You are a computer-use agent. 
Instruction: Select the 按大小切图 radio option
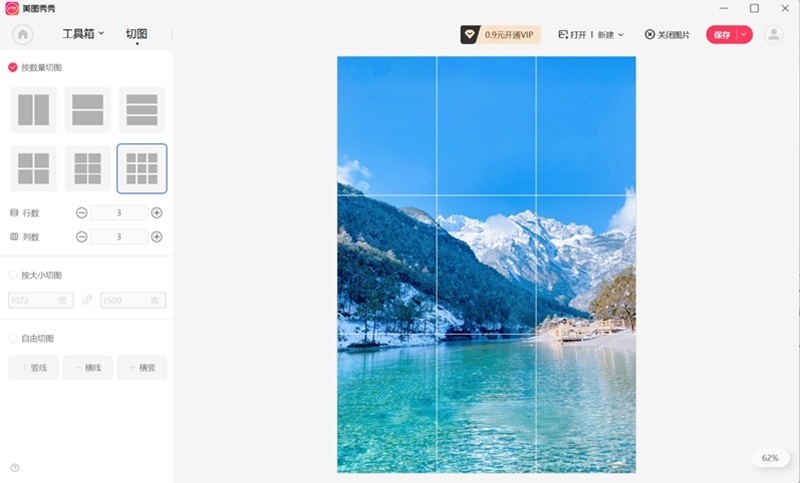pyautogui.click(x=13, y=275)
